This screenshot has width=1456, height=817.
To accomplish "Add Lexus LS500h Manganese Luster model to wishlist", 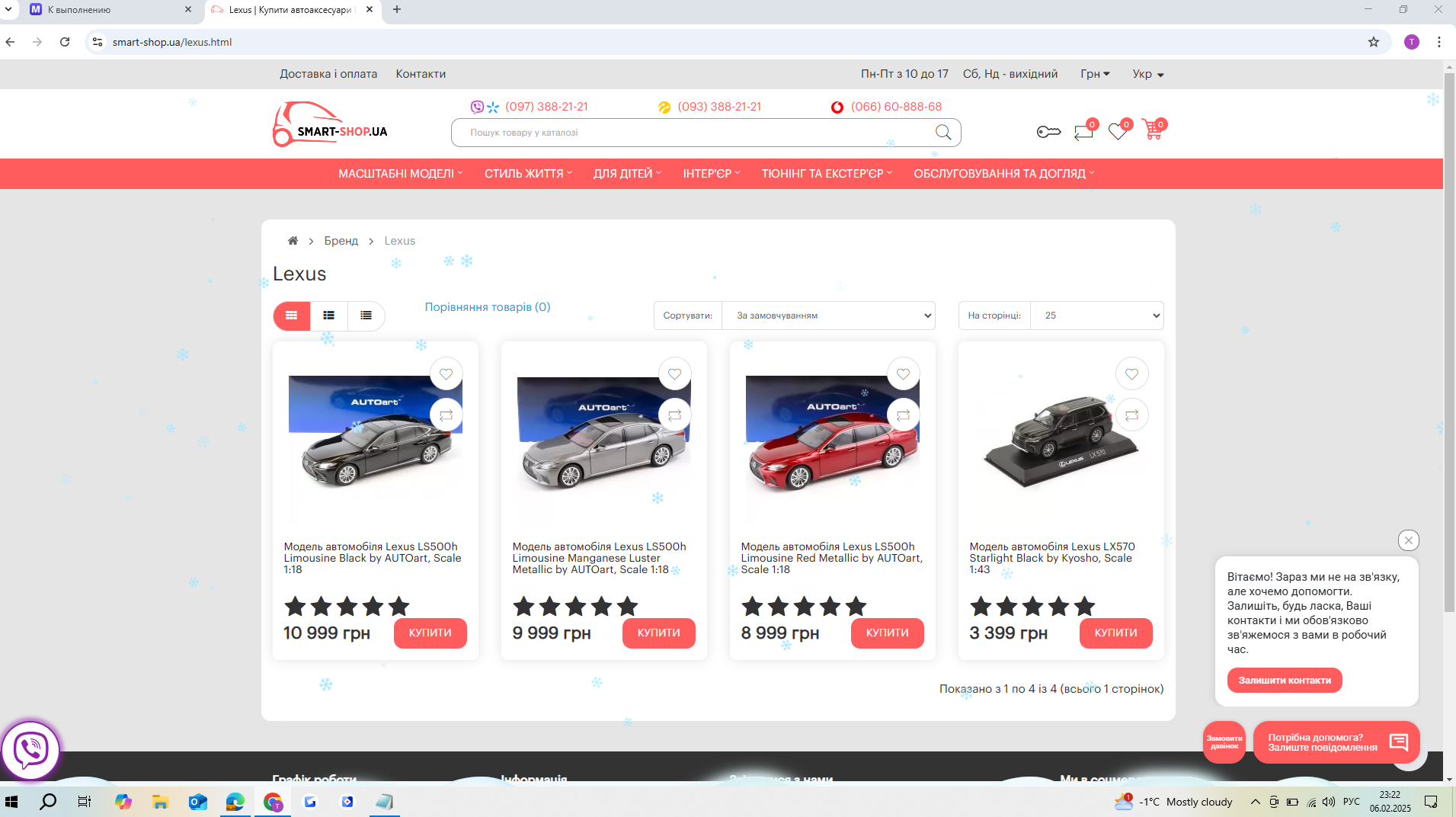I will click(x=674, y=374).
